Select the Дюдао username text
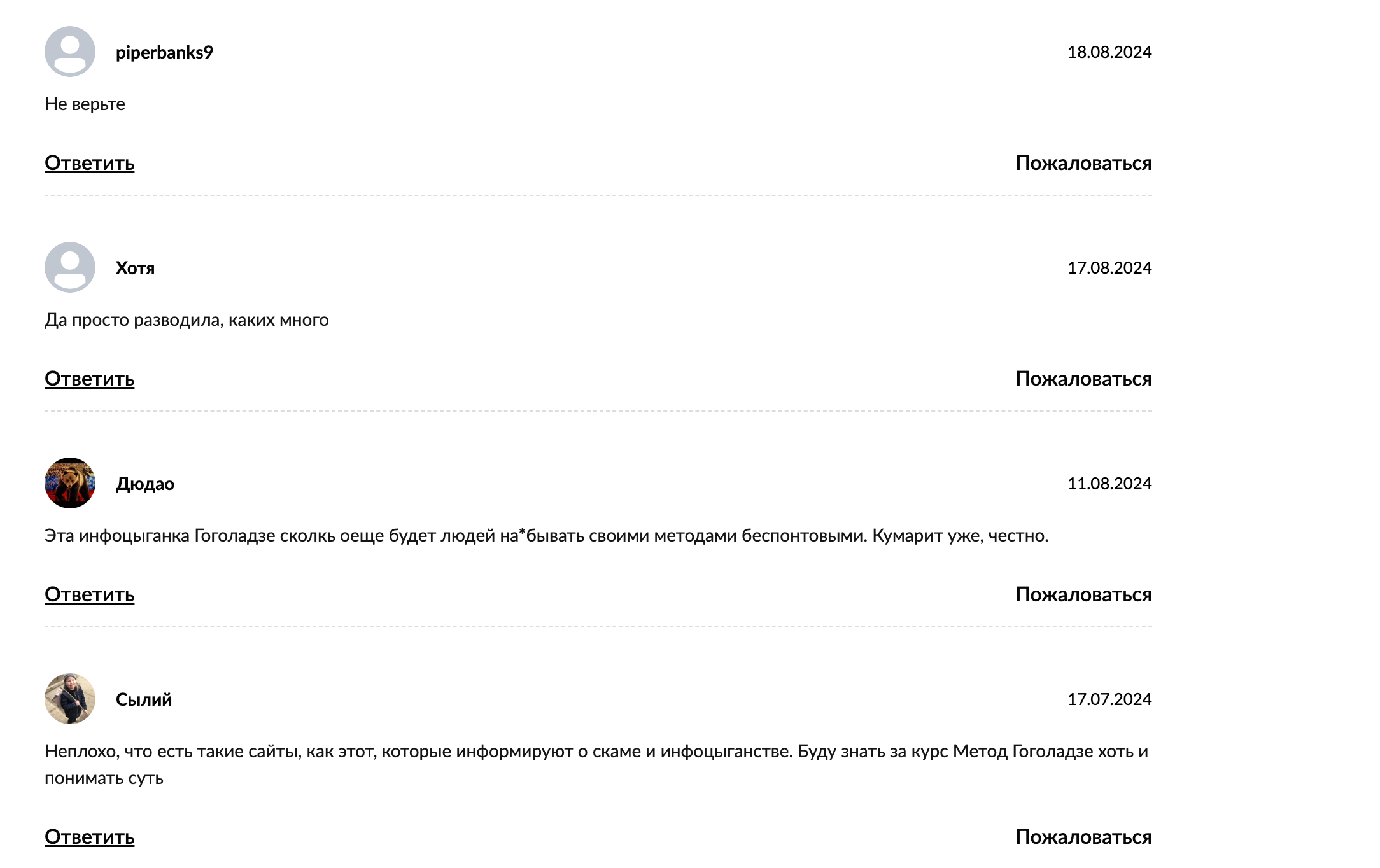Screen dimensions: 1380x868 145,484
